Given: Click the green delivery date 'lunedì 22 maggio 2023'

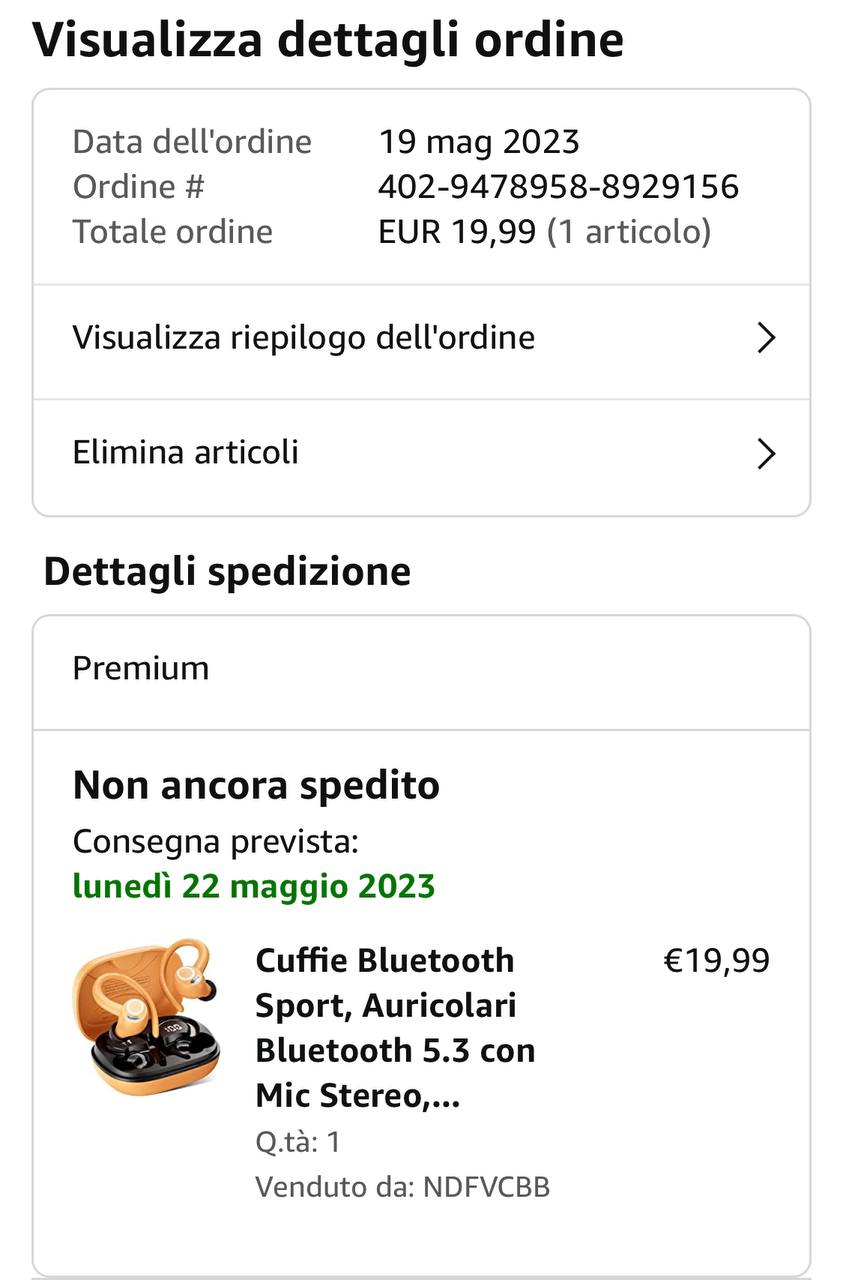Looking at the screenshot, I should click(x=254, y=886).
